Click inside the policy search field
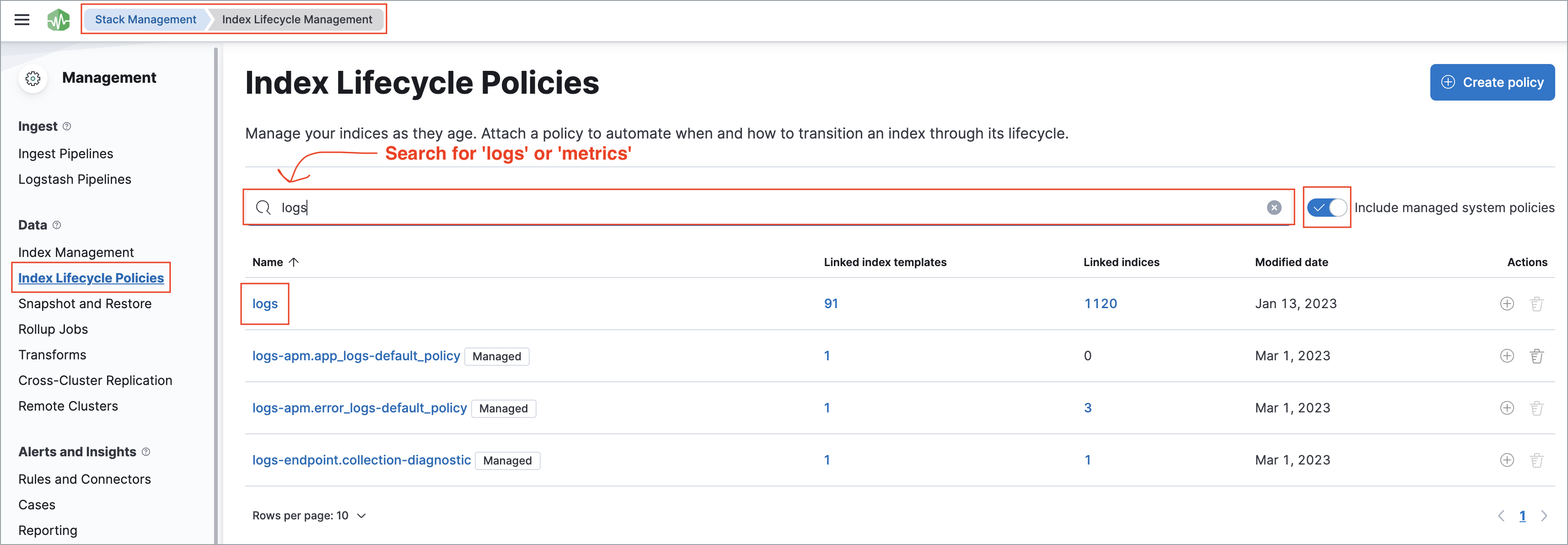Viewport: 1568px width, 545px height. click(730, 208)
